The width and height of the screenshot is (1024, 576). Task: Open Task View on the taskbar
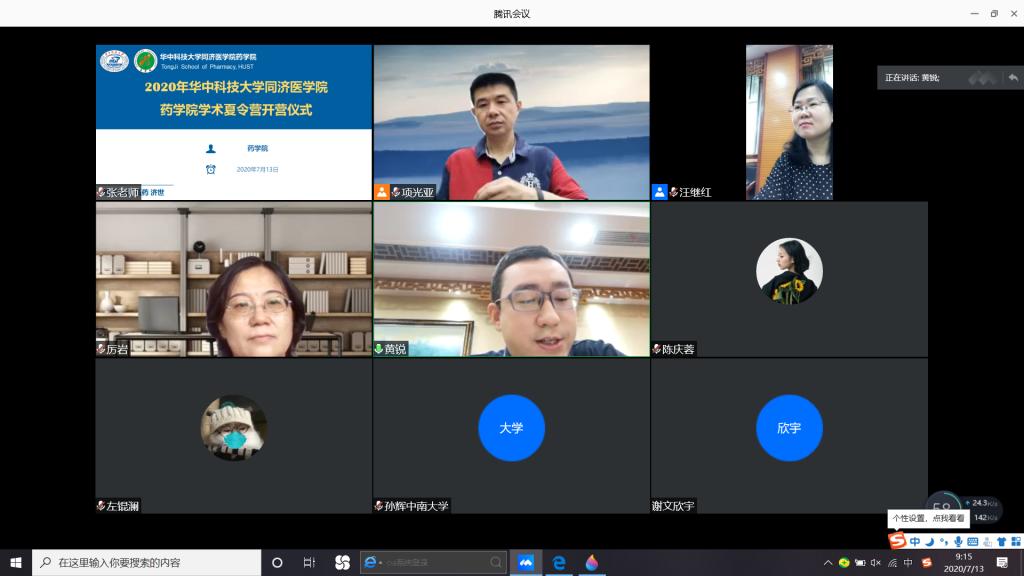309,563
